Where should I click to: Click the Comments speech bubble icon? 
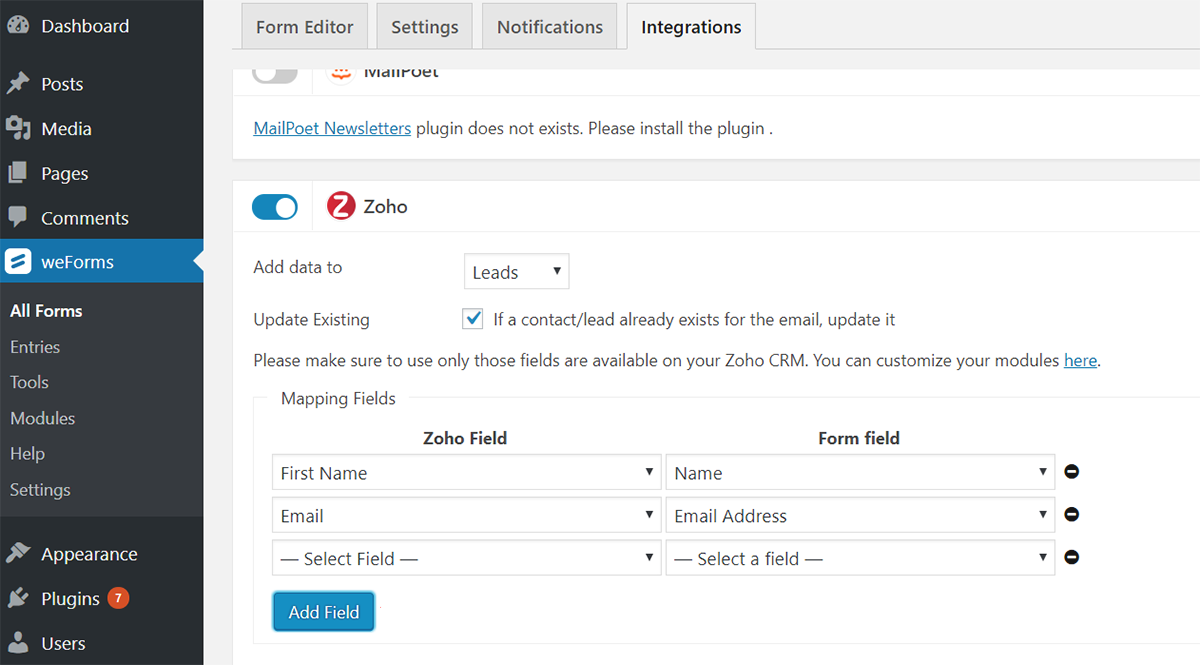(x=18, y=217)
